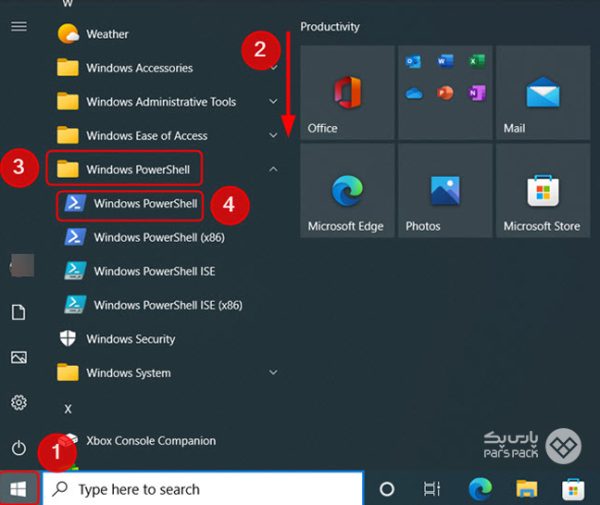Screen dimensions: 600x505
Task: Open Documents icon in Start sidebar
Action: [x=18, y=313]
